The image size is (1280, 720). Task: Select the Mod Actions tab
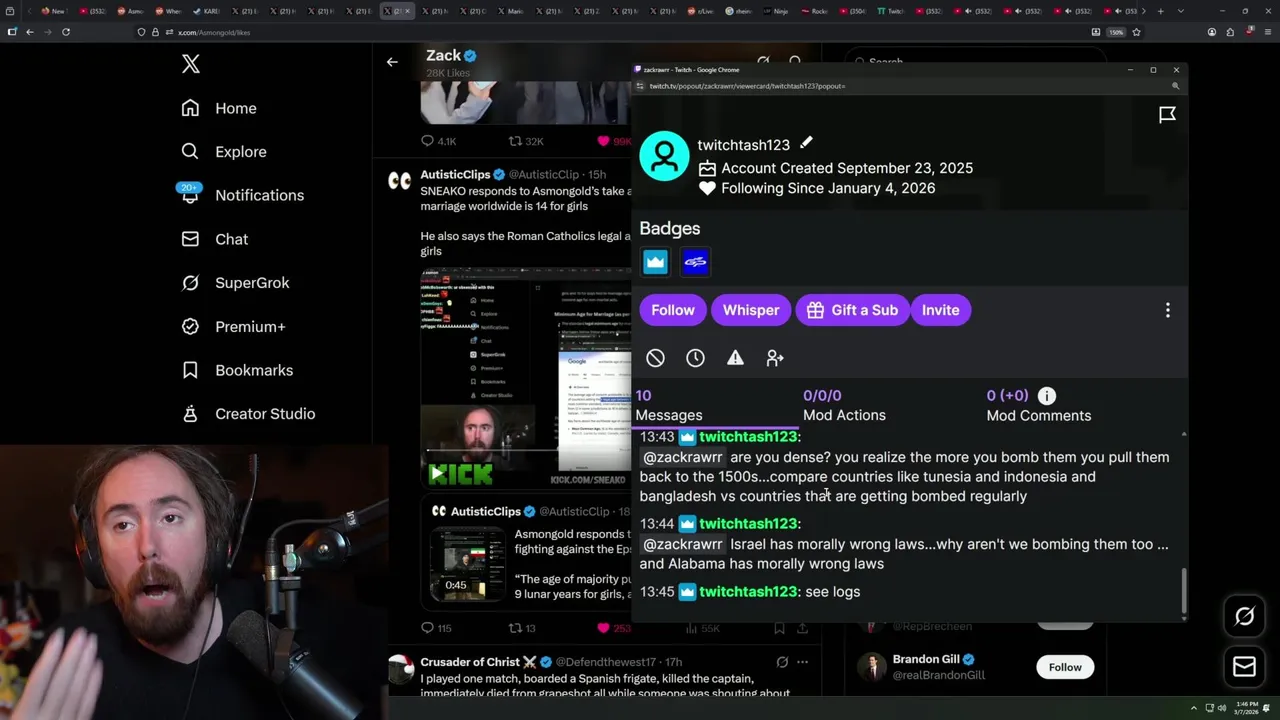(x=844, y=405)
